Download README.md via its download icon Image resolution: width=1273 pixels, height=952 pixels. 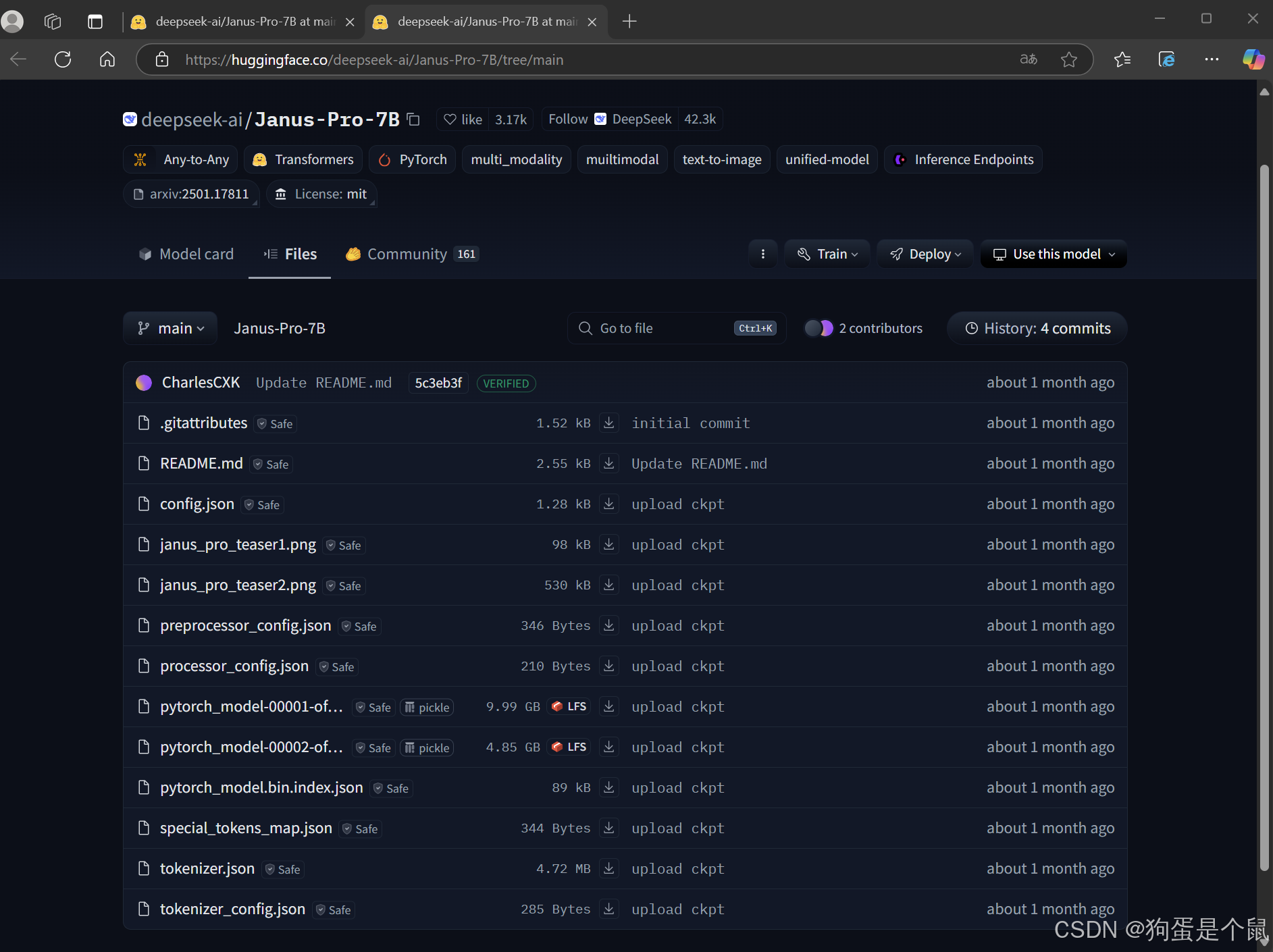[x=608, y=463]
